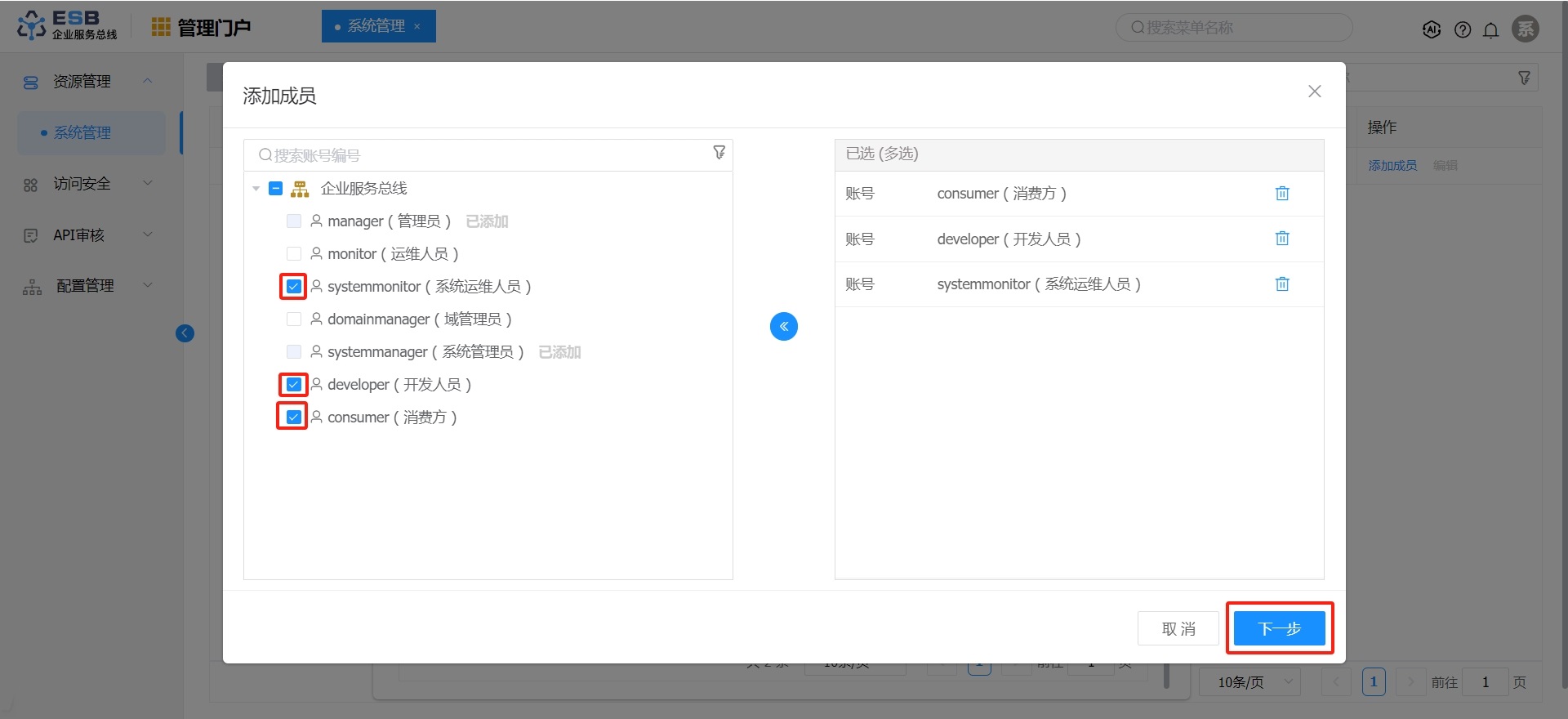The height and width of the screenshot is (719, 1568).
Task: Click the filter icon in background table header
Action: (x=1524, y=78)
